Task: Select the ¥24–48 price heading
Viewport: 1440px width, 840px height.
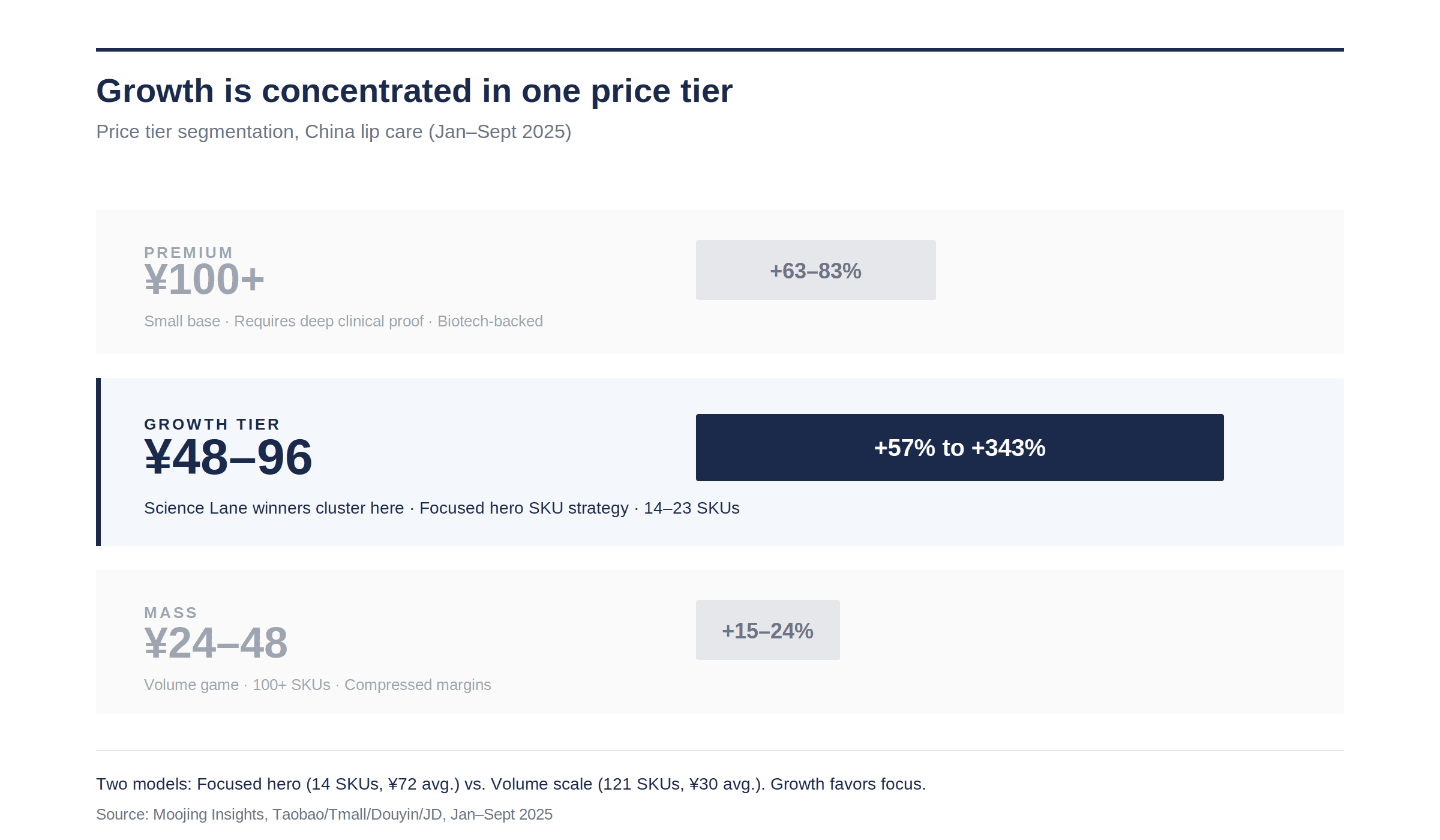Action: click(x=216, y=643)
